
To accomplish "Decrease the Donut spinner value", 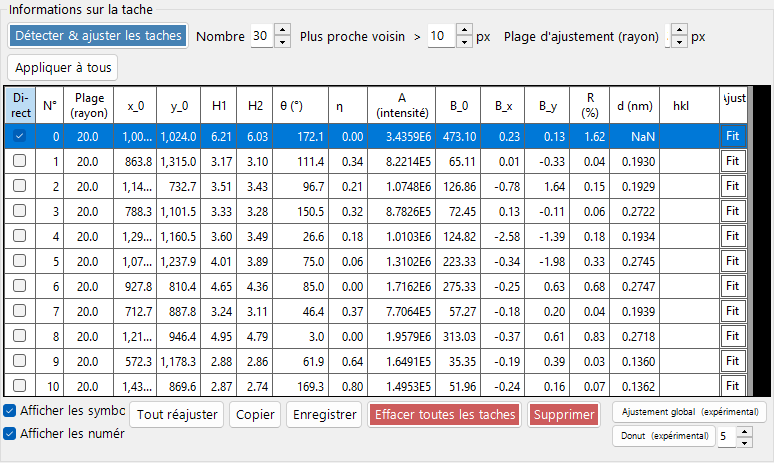I will click(744, 442).
